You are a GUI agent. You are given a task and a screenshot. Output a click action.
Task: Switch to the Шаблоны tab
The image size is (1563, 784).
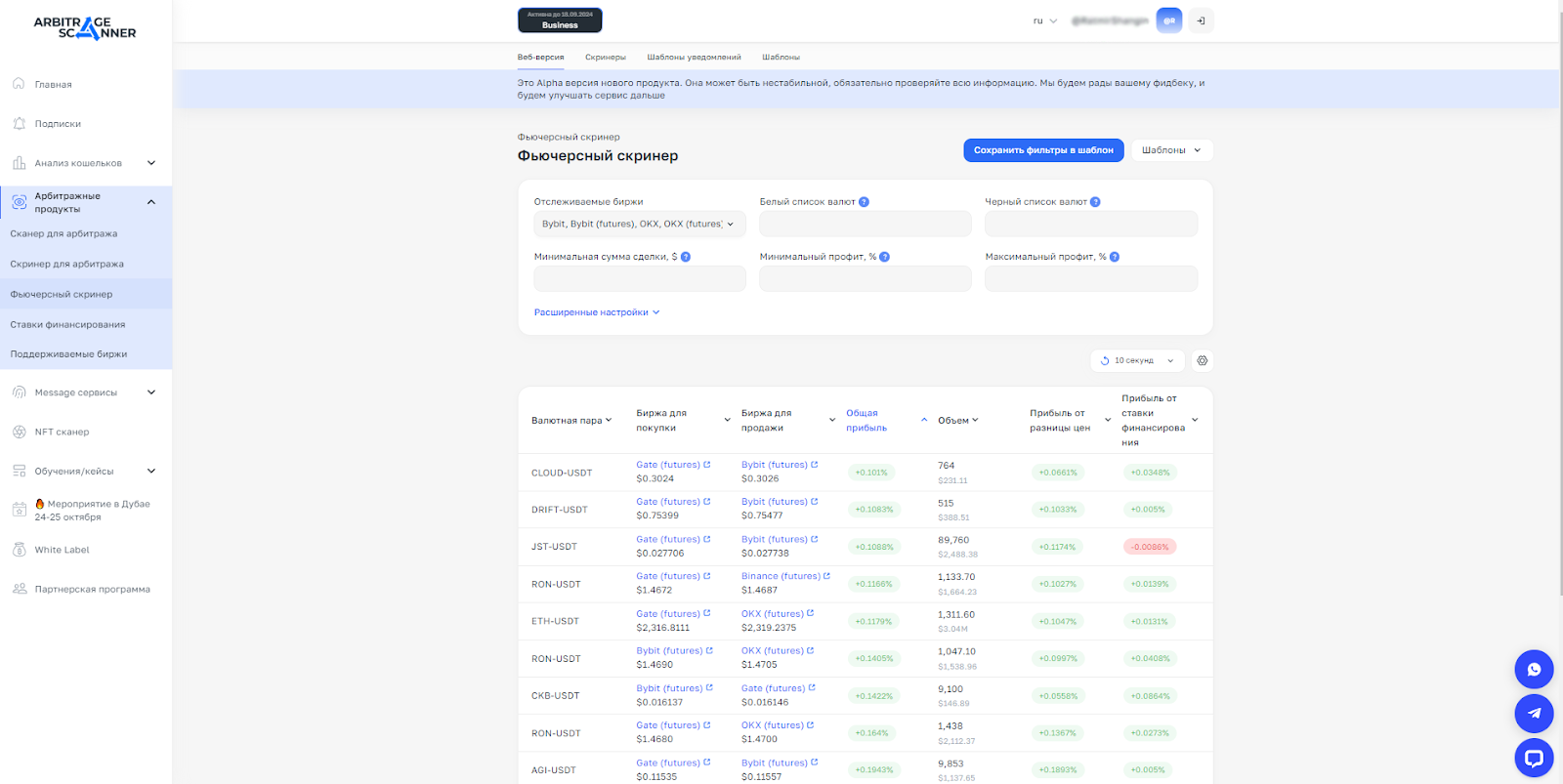click(781, 58)
